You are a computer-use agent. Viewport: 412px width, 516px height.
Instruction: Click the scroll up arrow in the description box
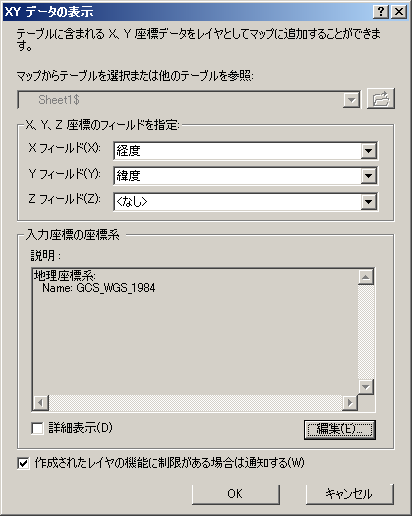tap(366, 277)
